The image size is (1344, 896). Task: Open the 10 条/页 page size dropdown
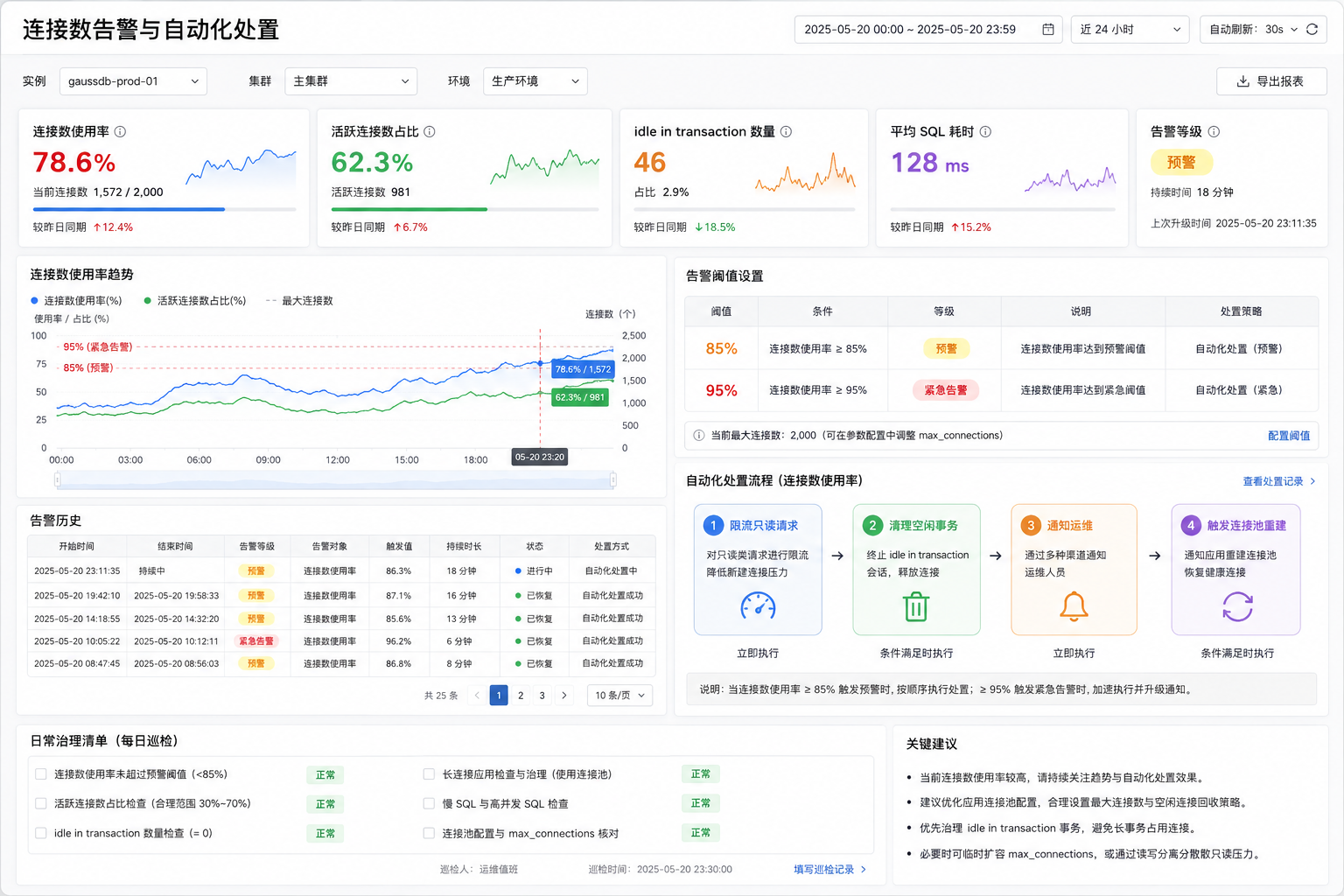coord(620,696)
